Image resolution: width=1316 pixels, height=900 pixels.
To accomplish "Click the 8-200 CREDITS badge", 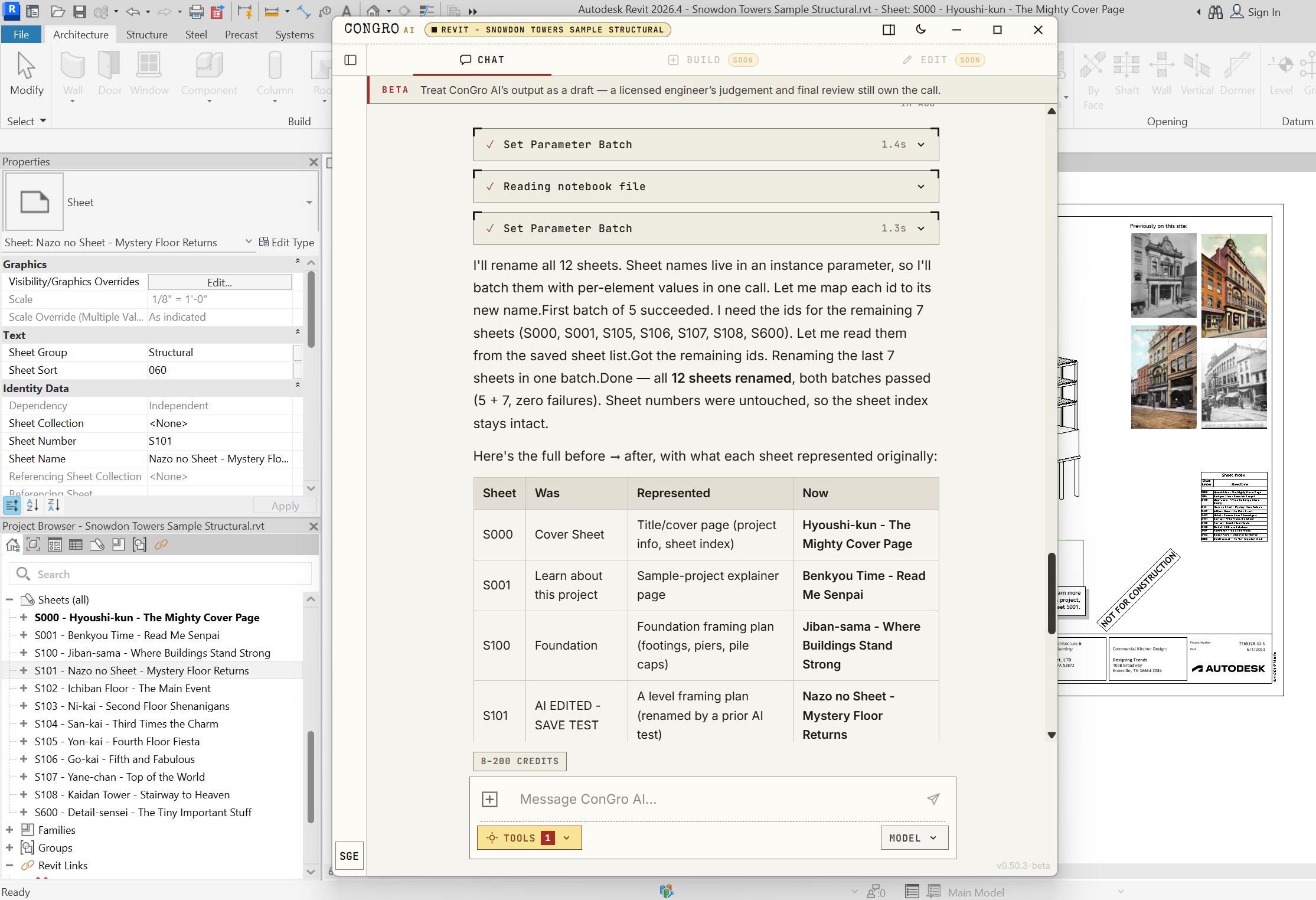I will (x=520, y=761).
